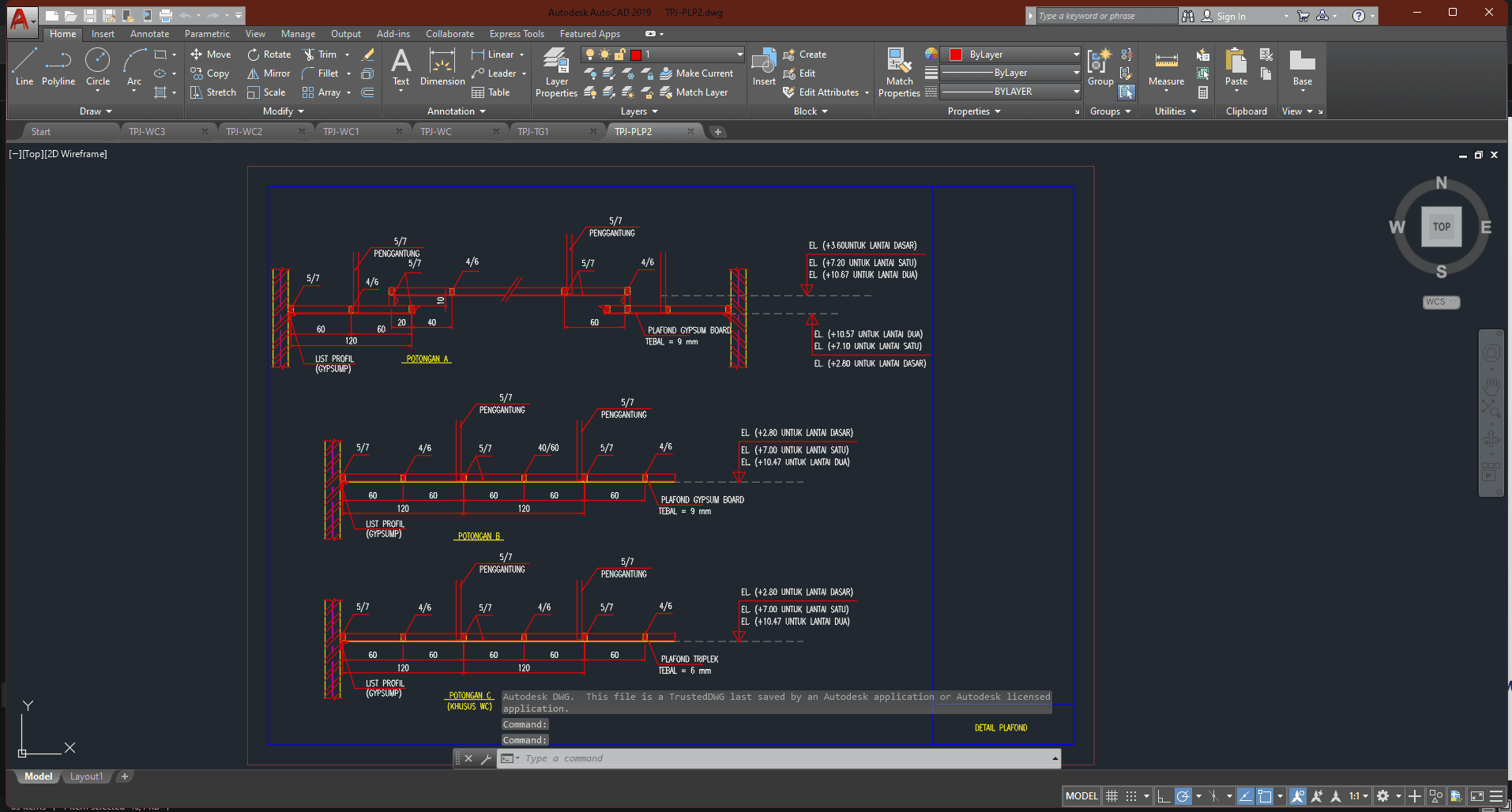Image resolution: width=1512 pixels, height=812 pixels.
Task: Toggle drawing grid display in status bar
Action: click(x=1111, y=796)
